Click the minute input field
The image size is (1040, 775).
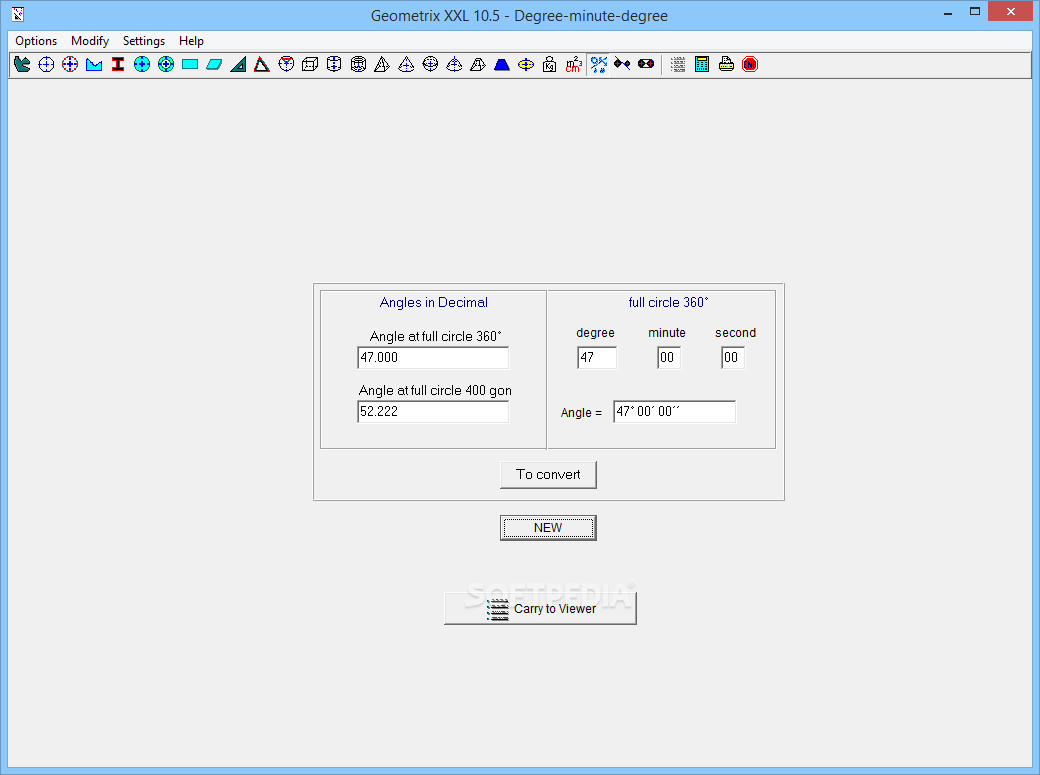coord(669,358)
